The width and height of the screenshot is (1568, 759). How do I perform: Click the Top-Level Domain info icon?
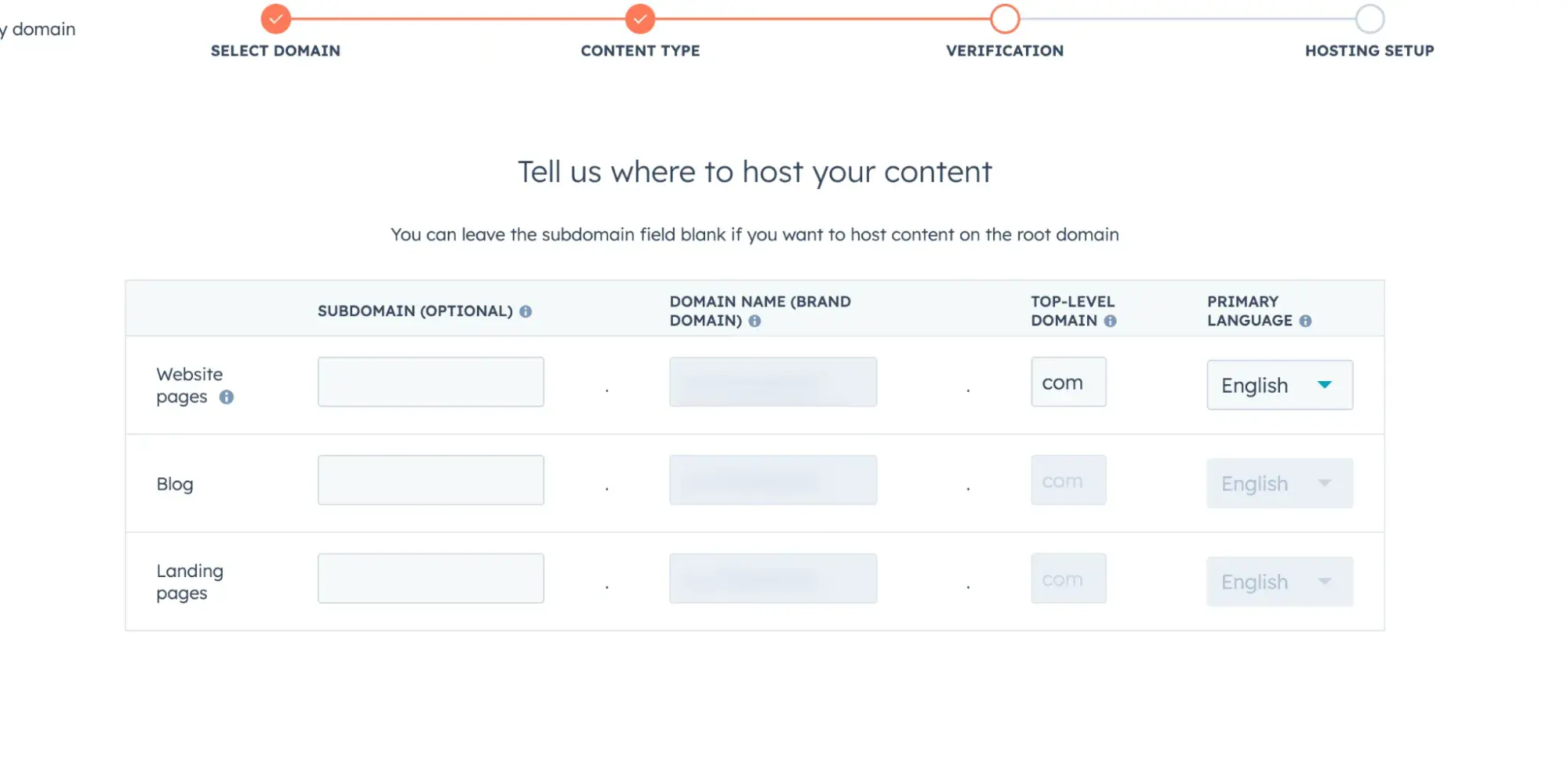pos(1110,321)
